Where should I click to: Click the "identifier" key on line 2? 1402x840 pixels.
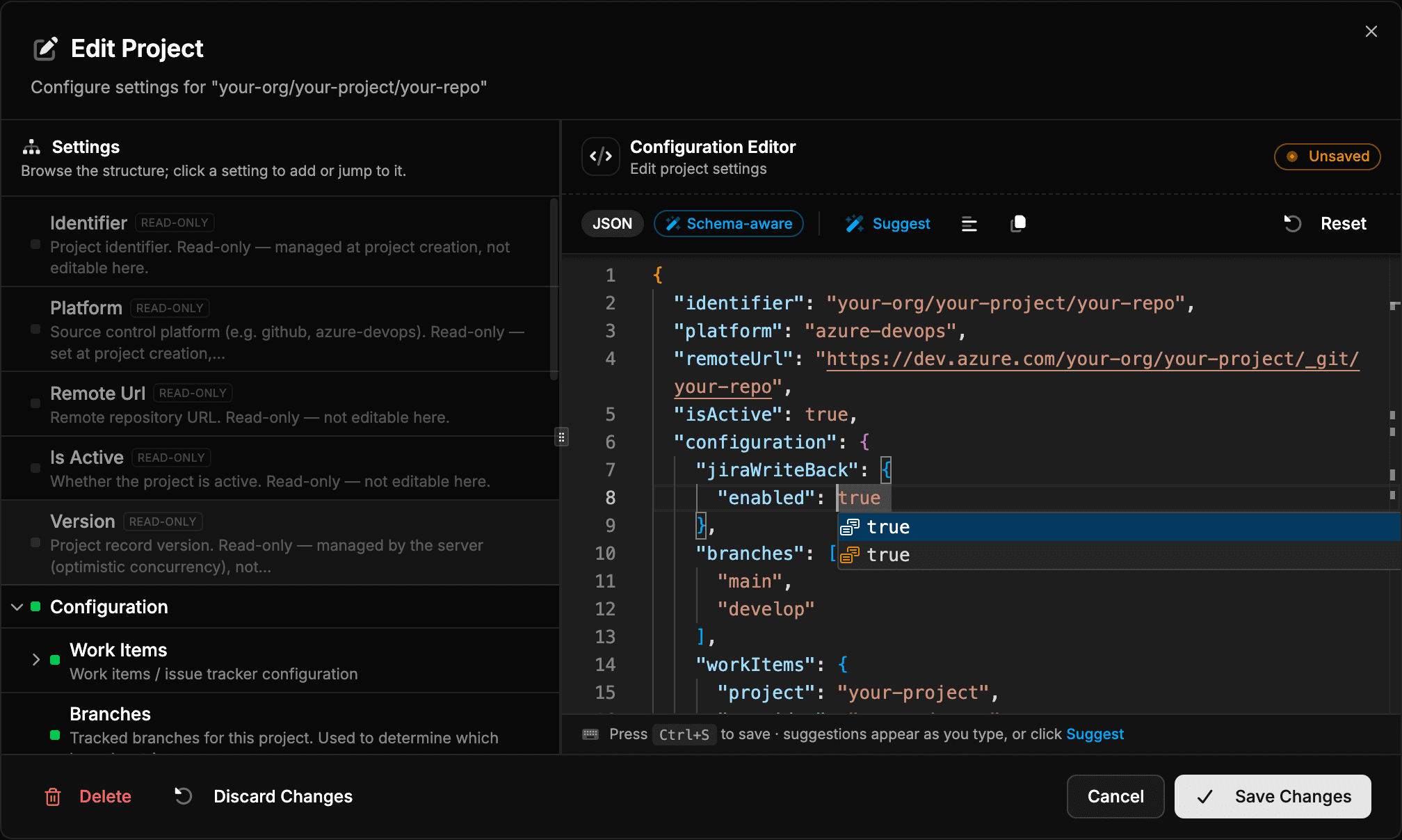tap(739, 303)
